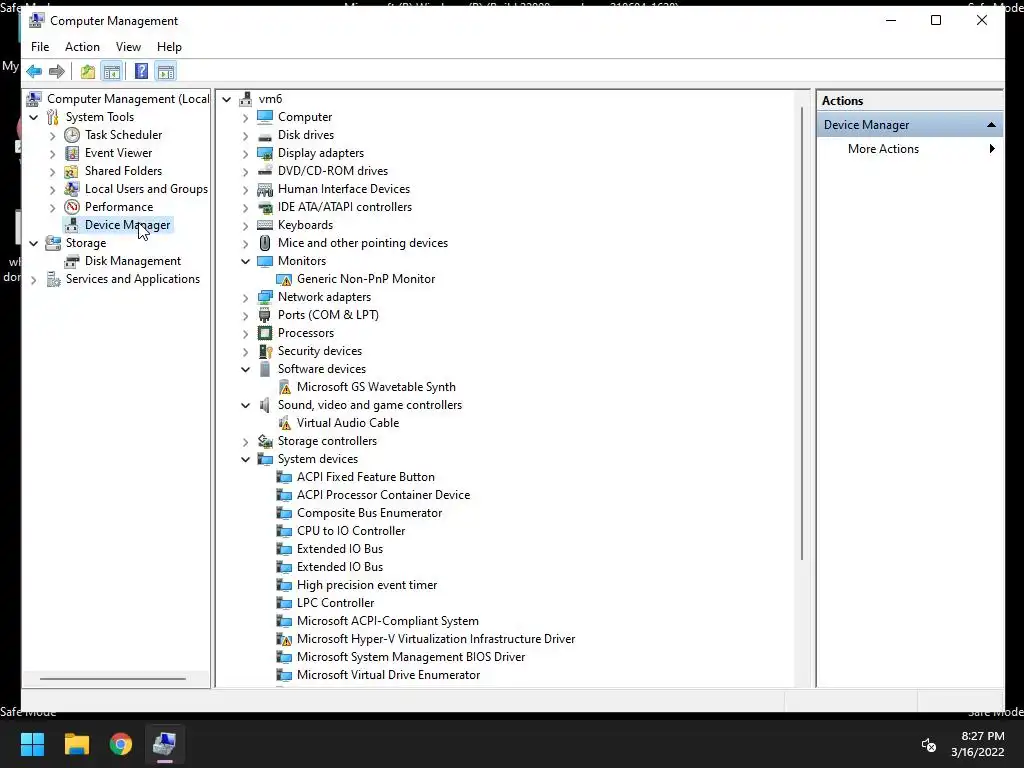
Task: Collapse the Monitors category
Action: [x=246, y=261]
